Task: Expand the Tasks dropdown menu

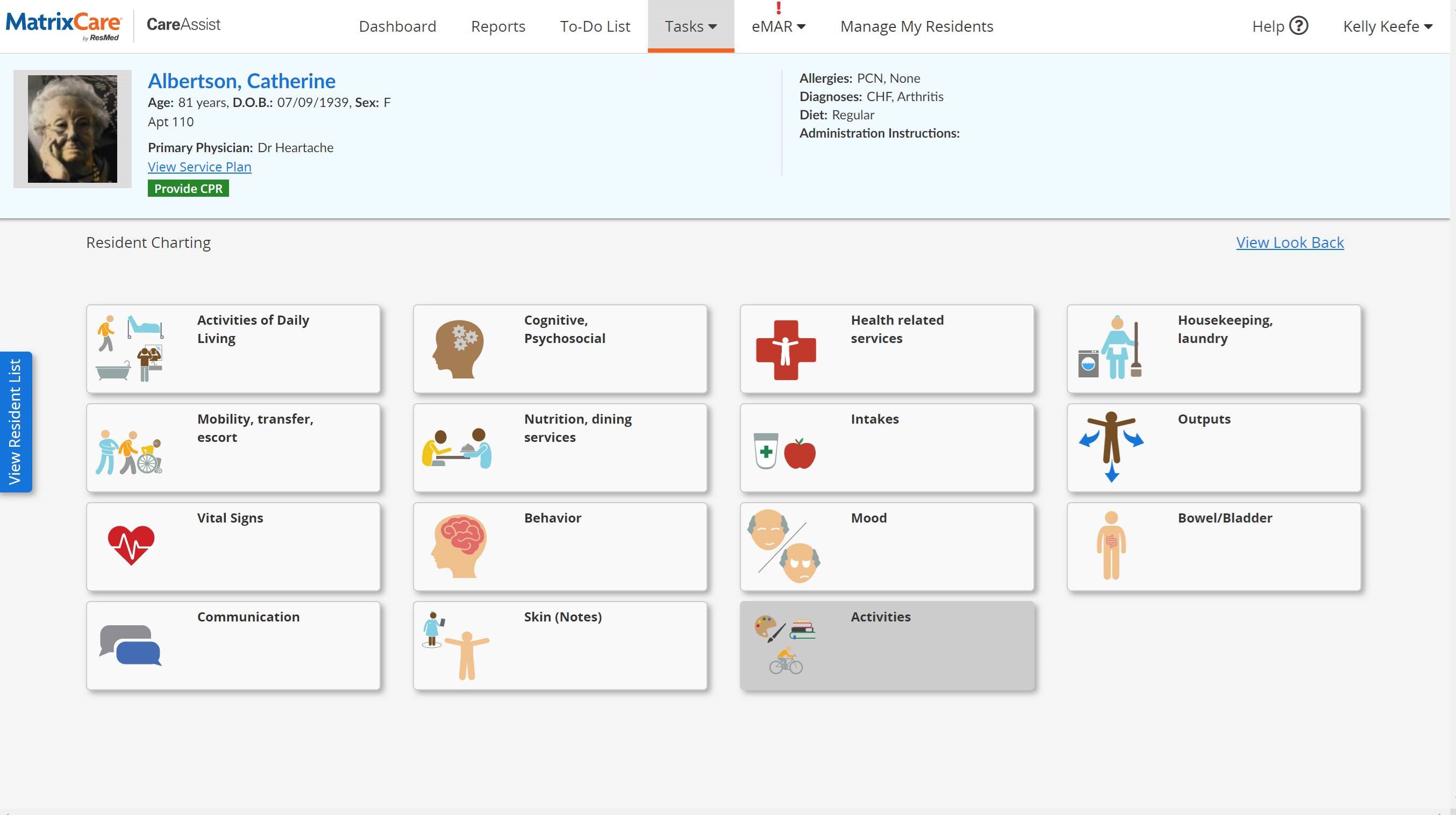Action: [x=690, y=26]
